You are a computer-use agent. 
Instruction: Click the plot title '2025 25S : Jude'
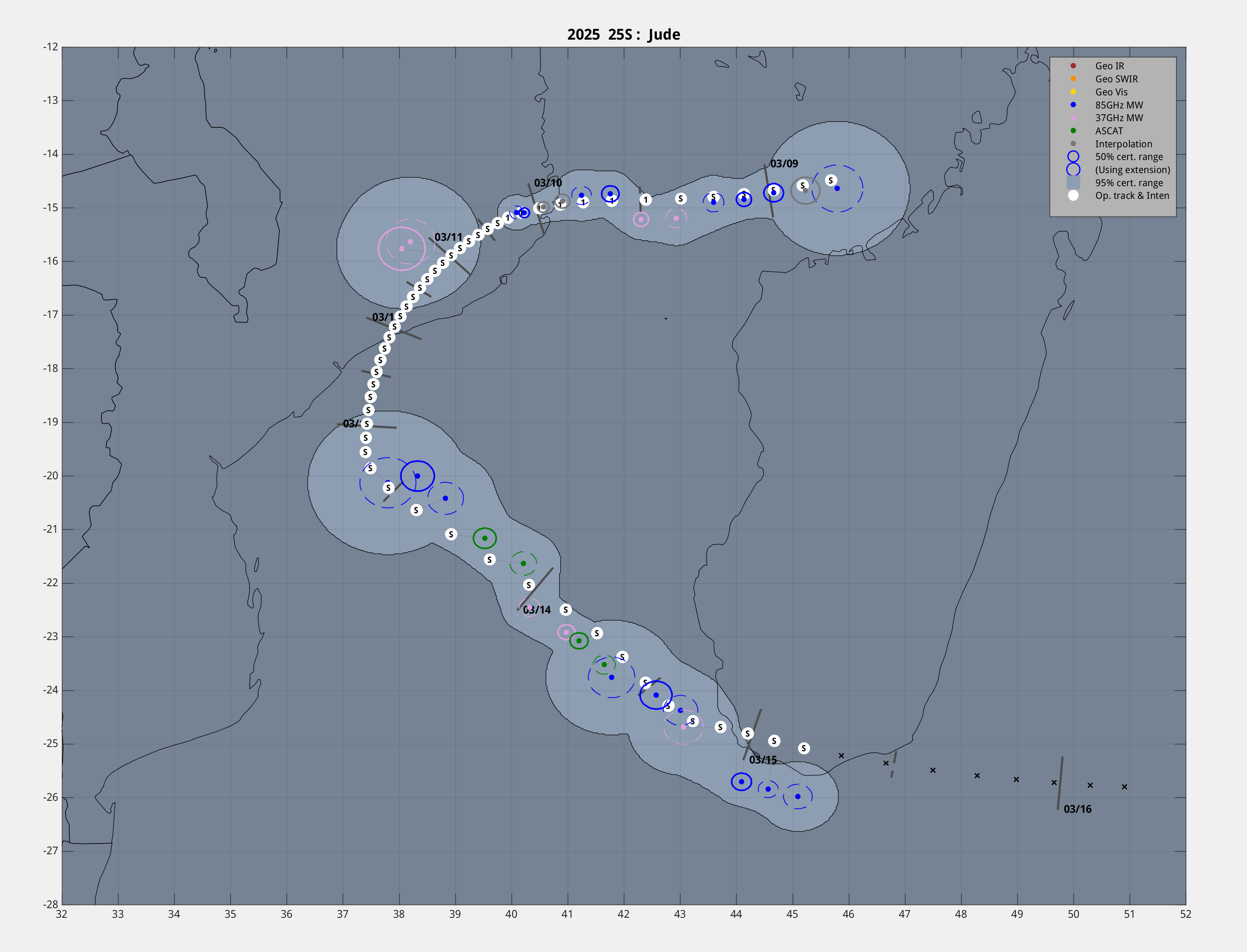point(623,35)
